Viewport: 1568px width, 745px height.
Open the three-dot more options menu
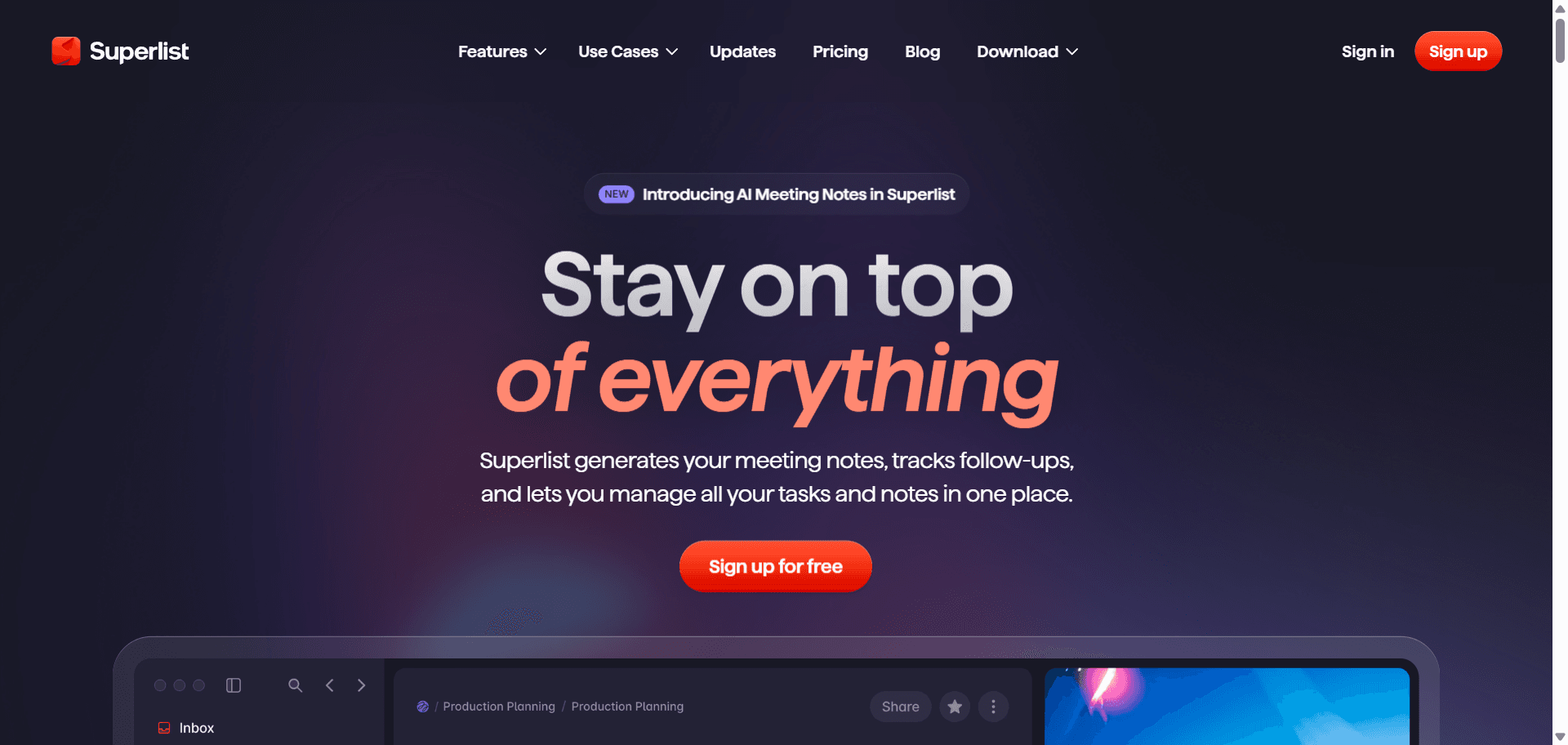(993, 707)
